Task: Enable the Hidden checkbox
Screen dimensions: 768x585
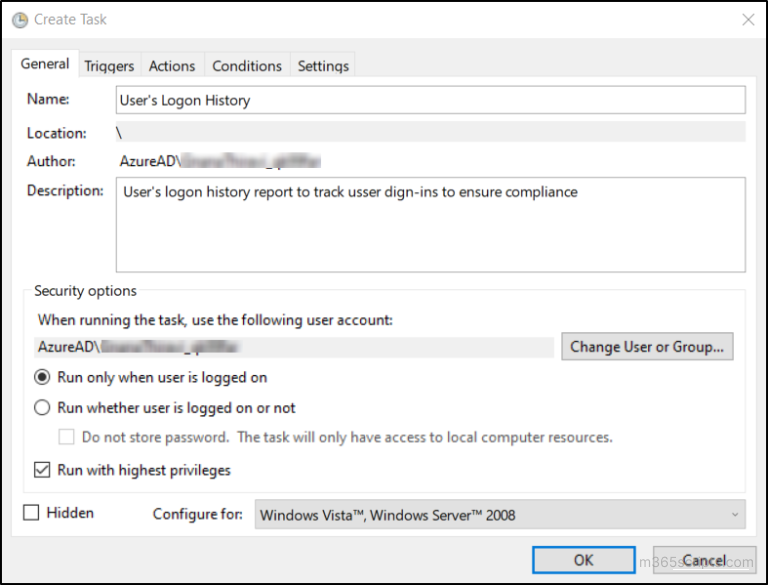Action: (x=31, y=513)
